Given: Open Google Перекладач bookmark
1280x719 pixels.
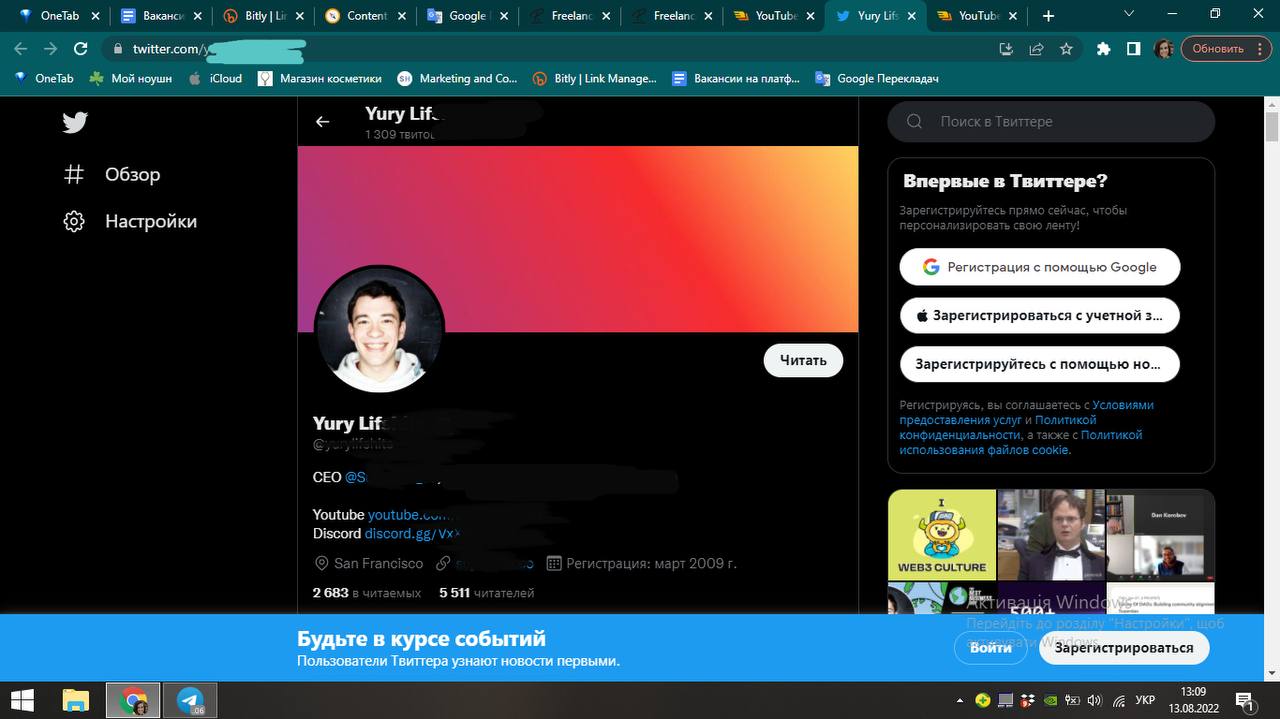Looking at the screenshot, I should [877, 78].
